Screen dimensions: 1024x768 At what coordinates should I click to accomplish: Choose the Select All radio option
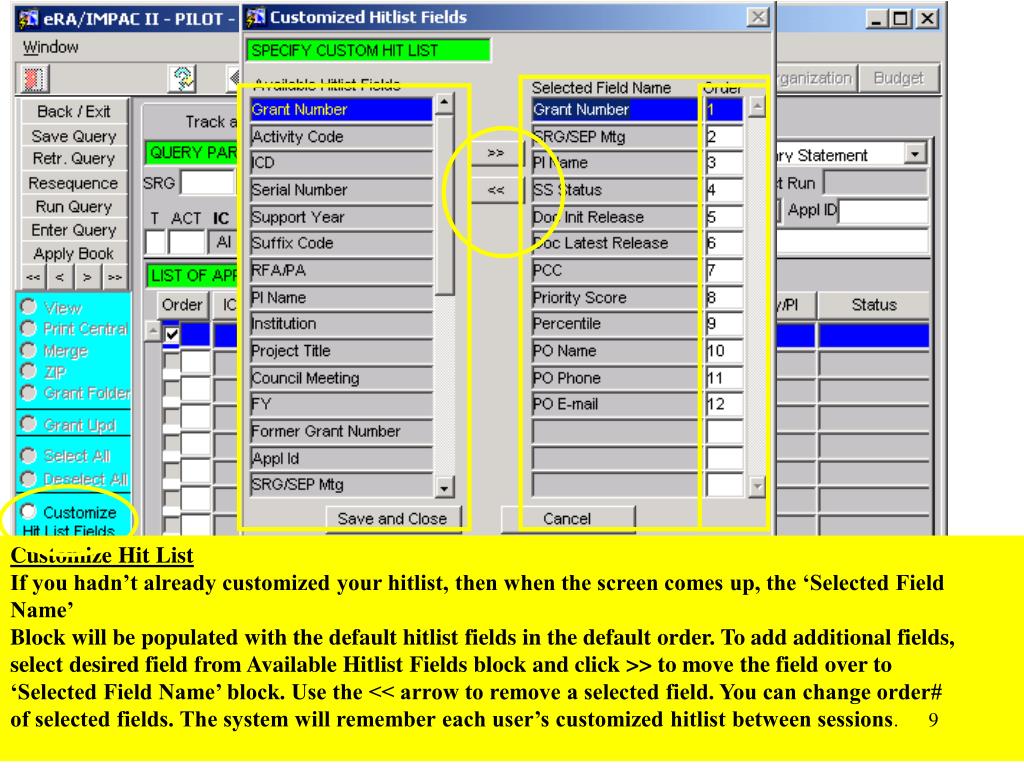coord(29,455)
